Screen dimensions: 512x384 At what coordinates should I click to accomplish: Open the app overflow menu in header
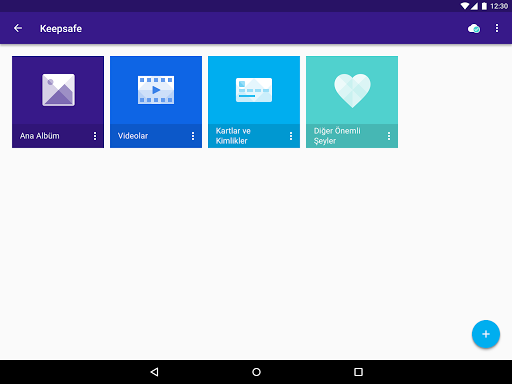(497, 28)
